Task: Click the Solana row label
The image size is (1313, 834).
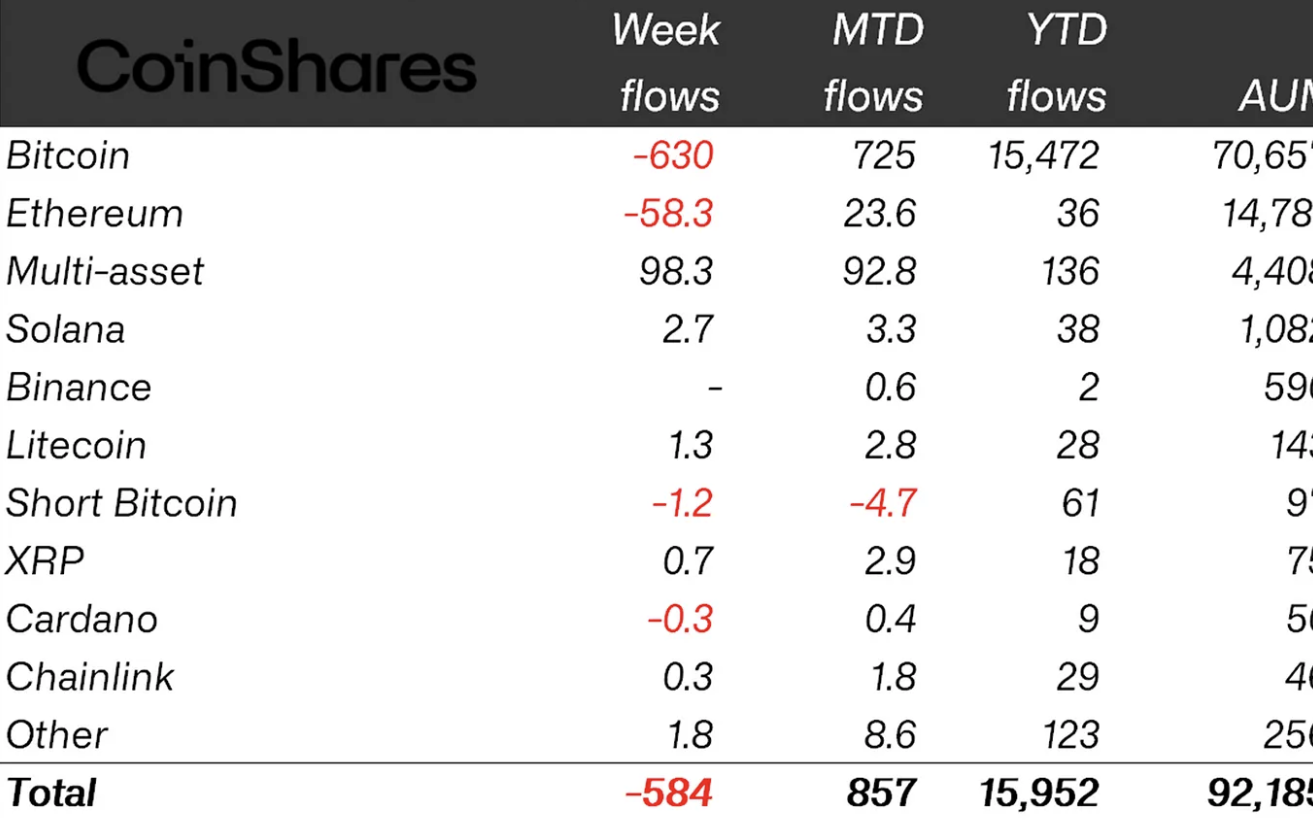Action: tap(66, 330)
